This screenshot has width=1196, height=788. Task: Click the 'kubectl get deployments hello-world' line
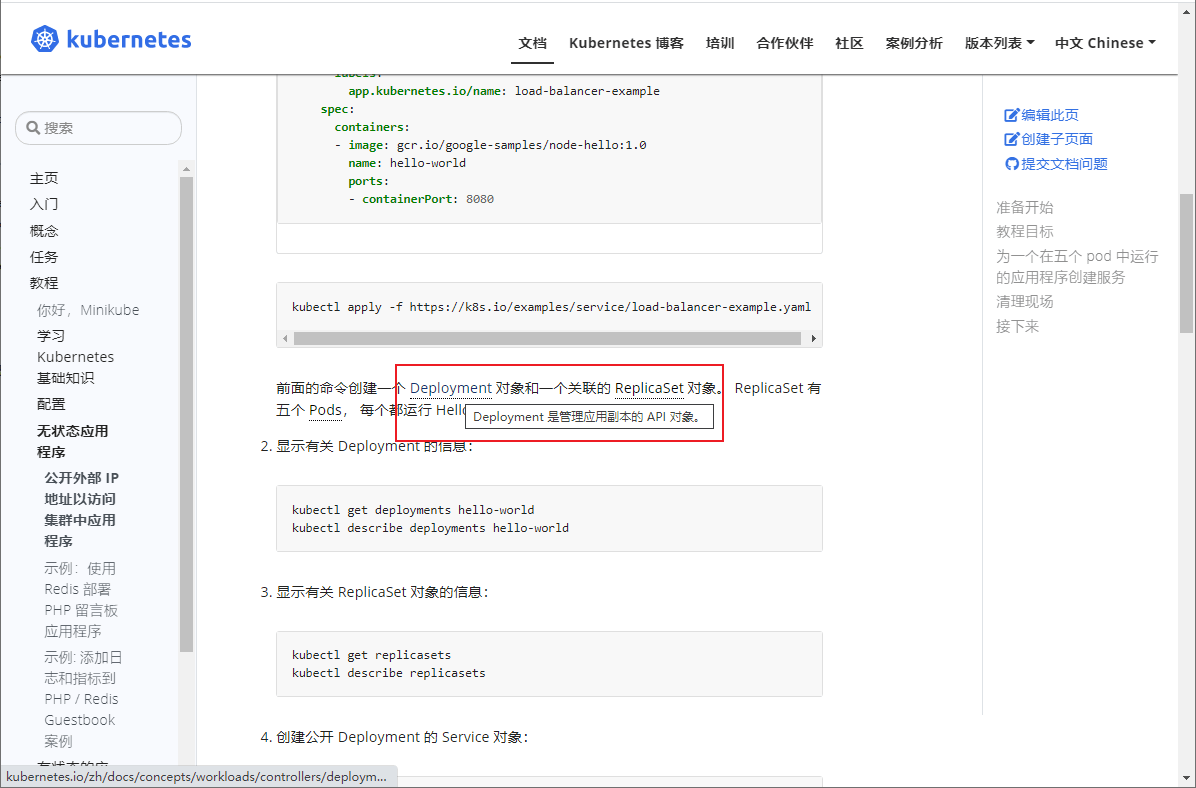(413, 510)
